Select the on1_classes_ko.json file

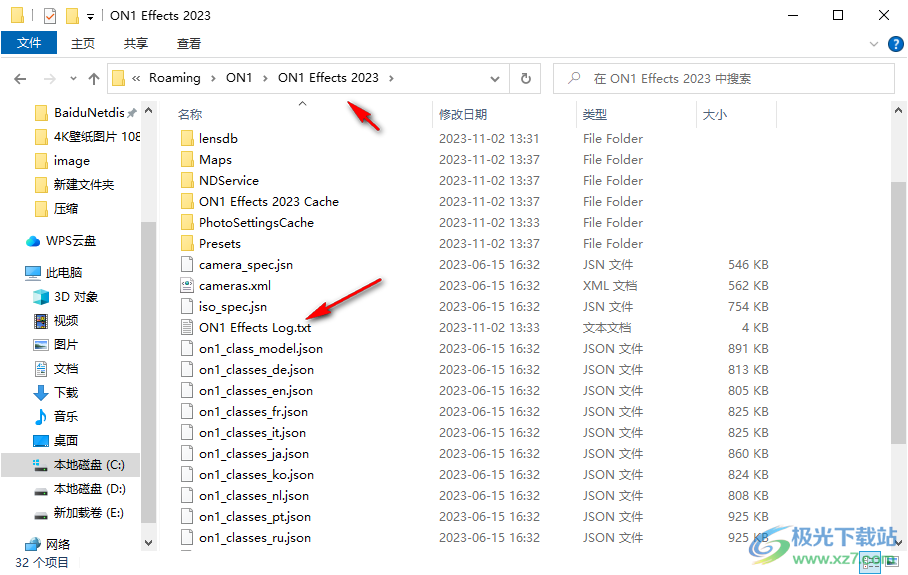point(256,474)
